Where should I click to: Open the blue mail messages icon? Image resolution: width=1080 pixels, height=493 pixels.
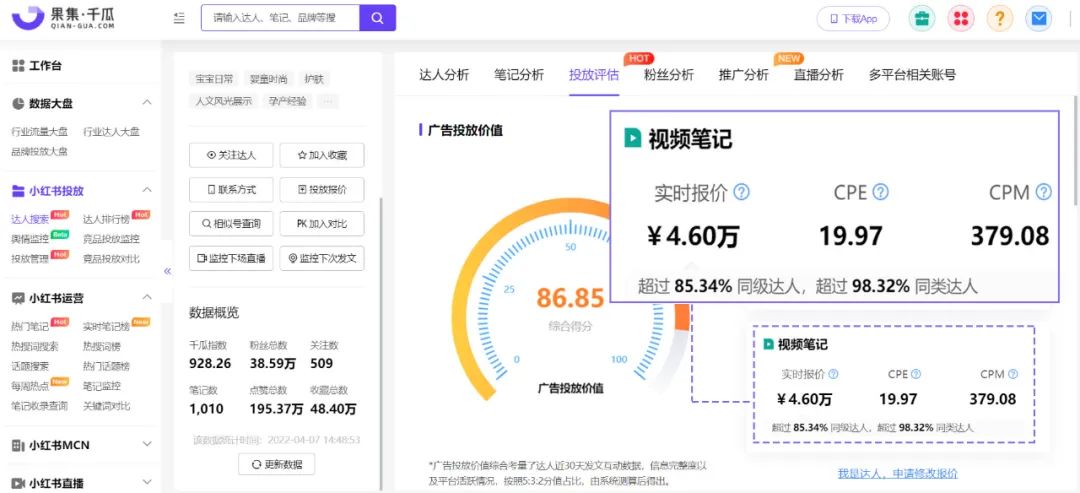tap(1039, 19)
